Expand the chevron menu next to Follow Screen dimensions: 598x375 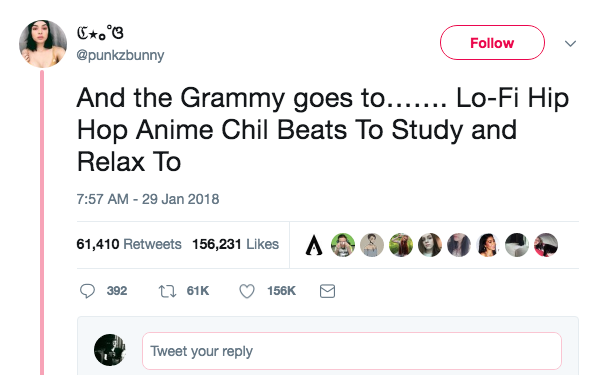[570, 43]
